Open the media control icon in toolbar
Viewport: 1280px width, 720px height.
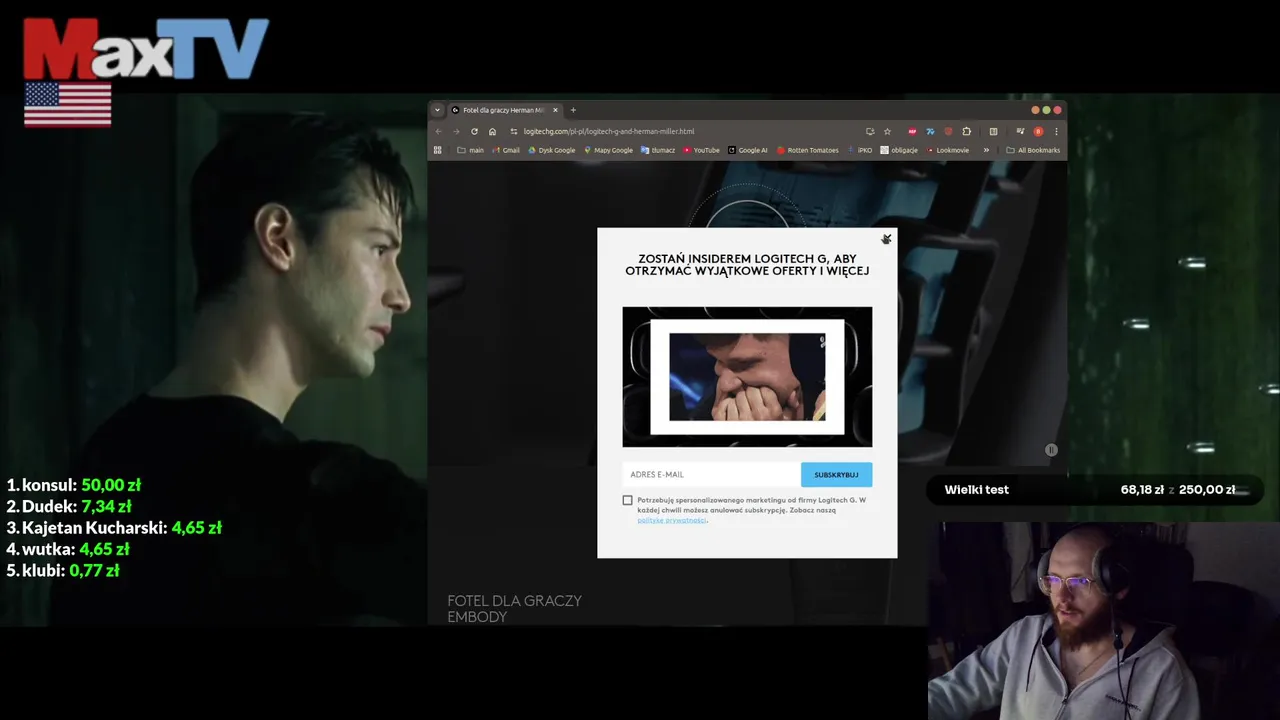pyautogui.click(x=1020, y=131)
